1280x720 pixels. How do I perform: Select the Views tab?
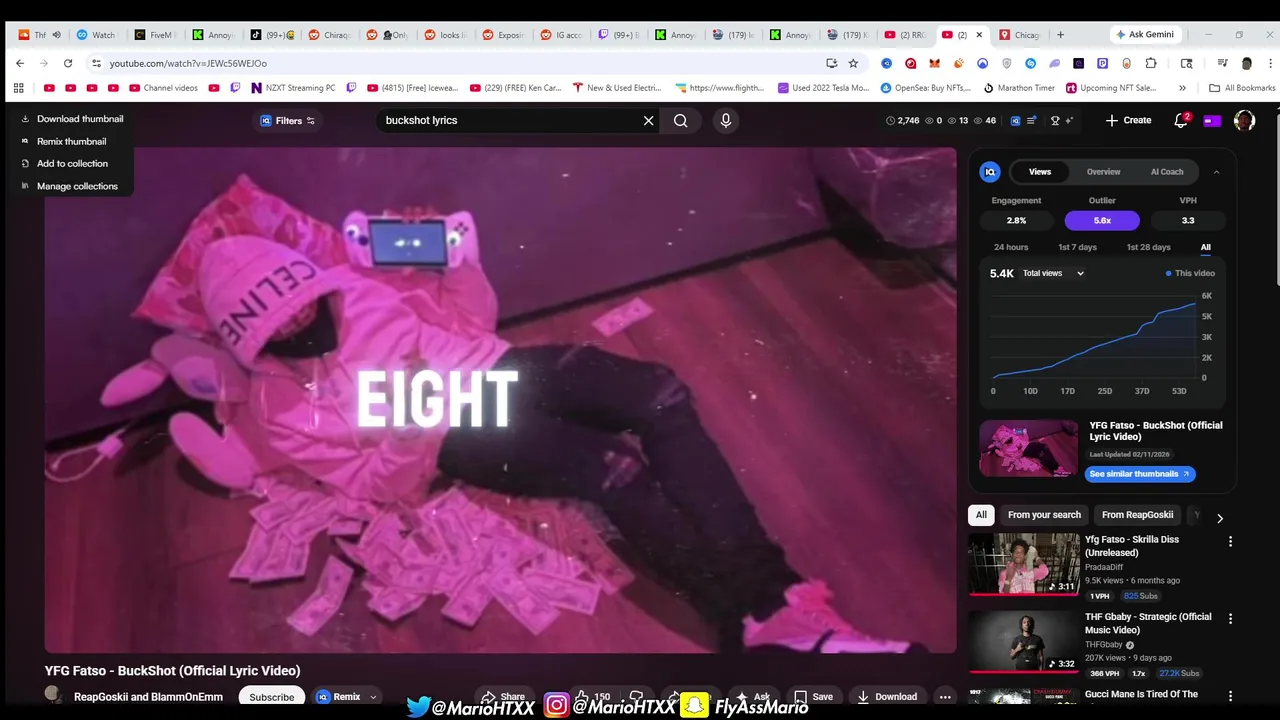point(1040,172)
